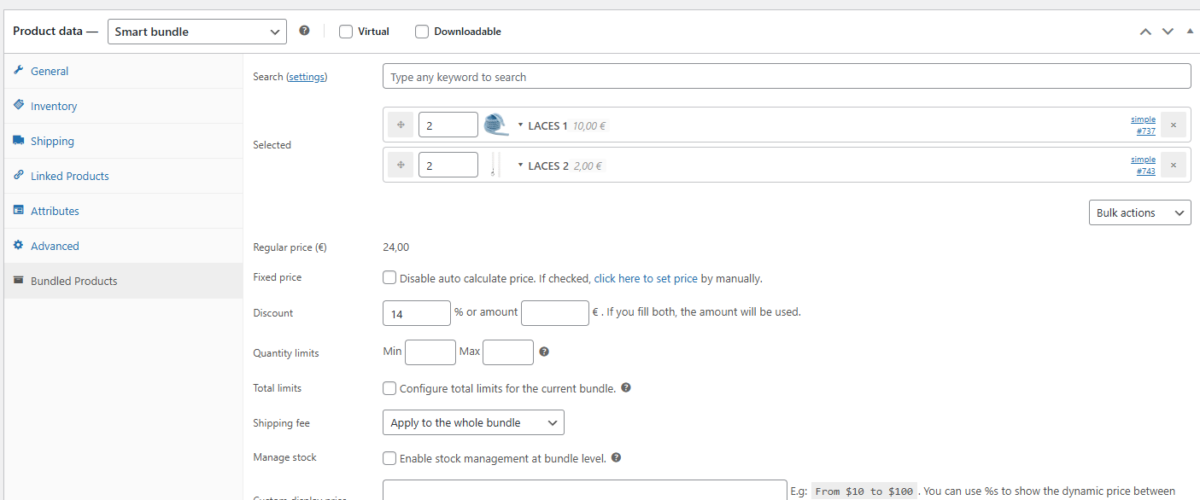The image size is (1200, 500).
Task: Click help icon beside Quantity limits Max
Action: coord(544,352)
